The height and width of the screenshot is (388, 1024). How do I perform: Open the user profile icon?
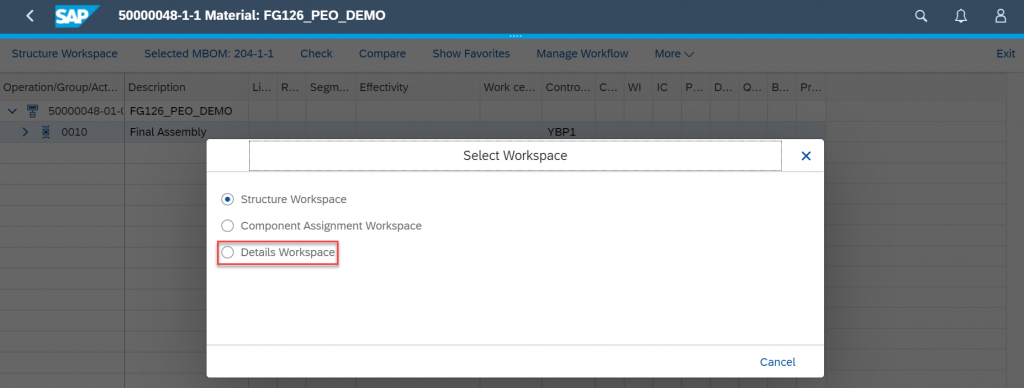click(x=1000, y=16)
